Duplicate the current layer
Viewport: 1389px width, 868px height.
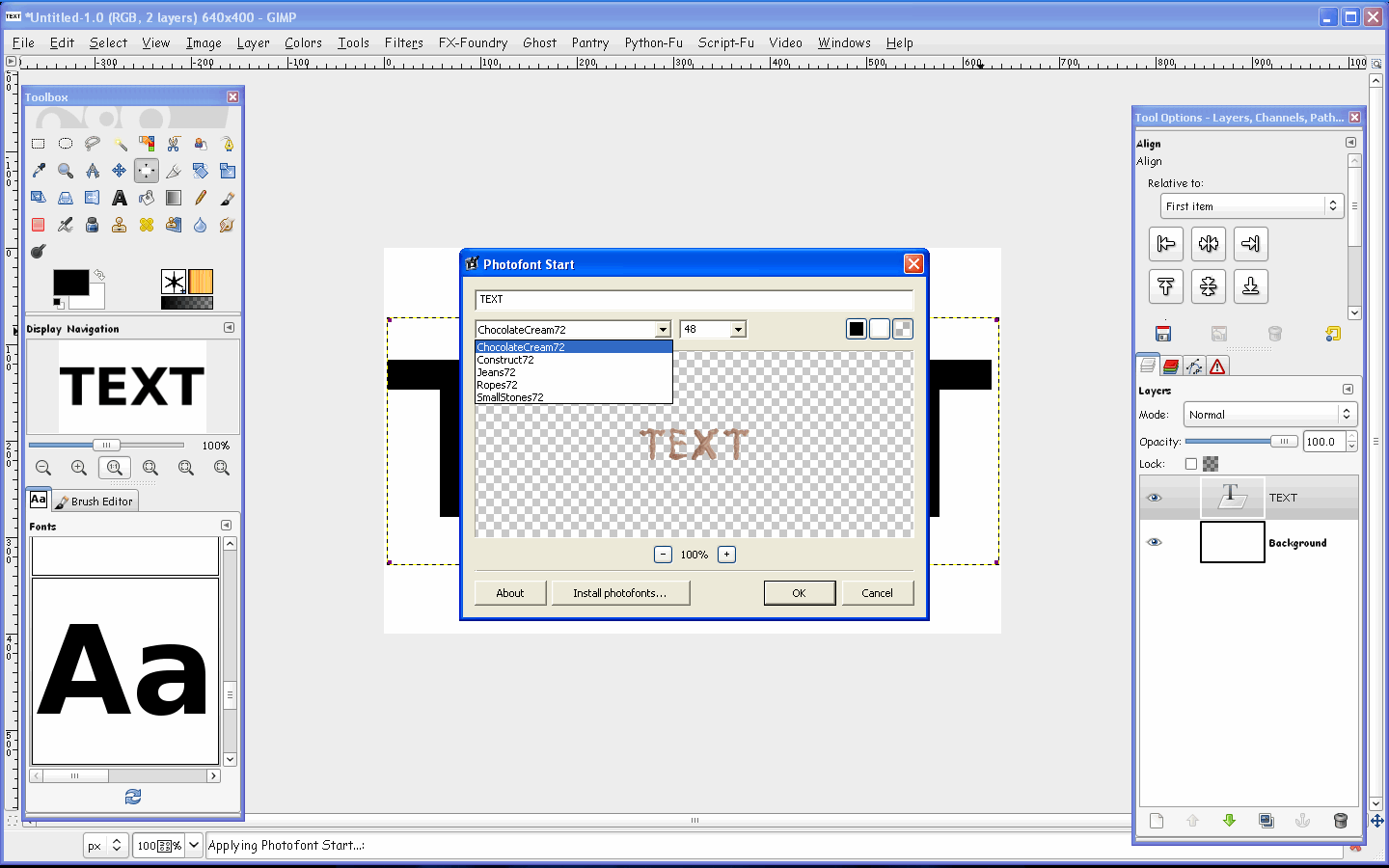click(x=1266, y=821)
